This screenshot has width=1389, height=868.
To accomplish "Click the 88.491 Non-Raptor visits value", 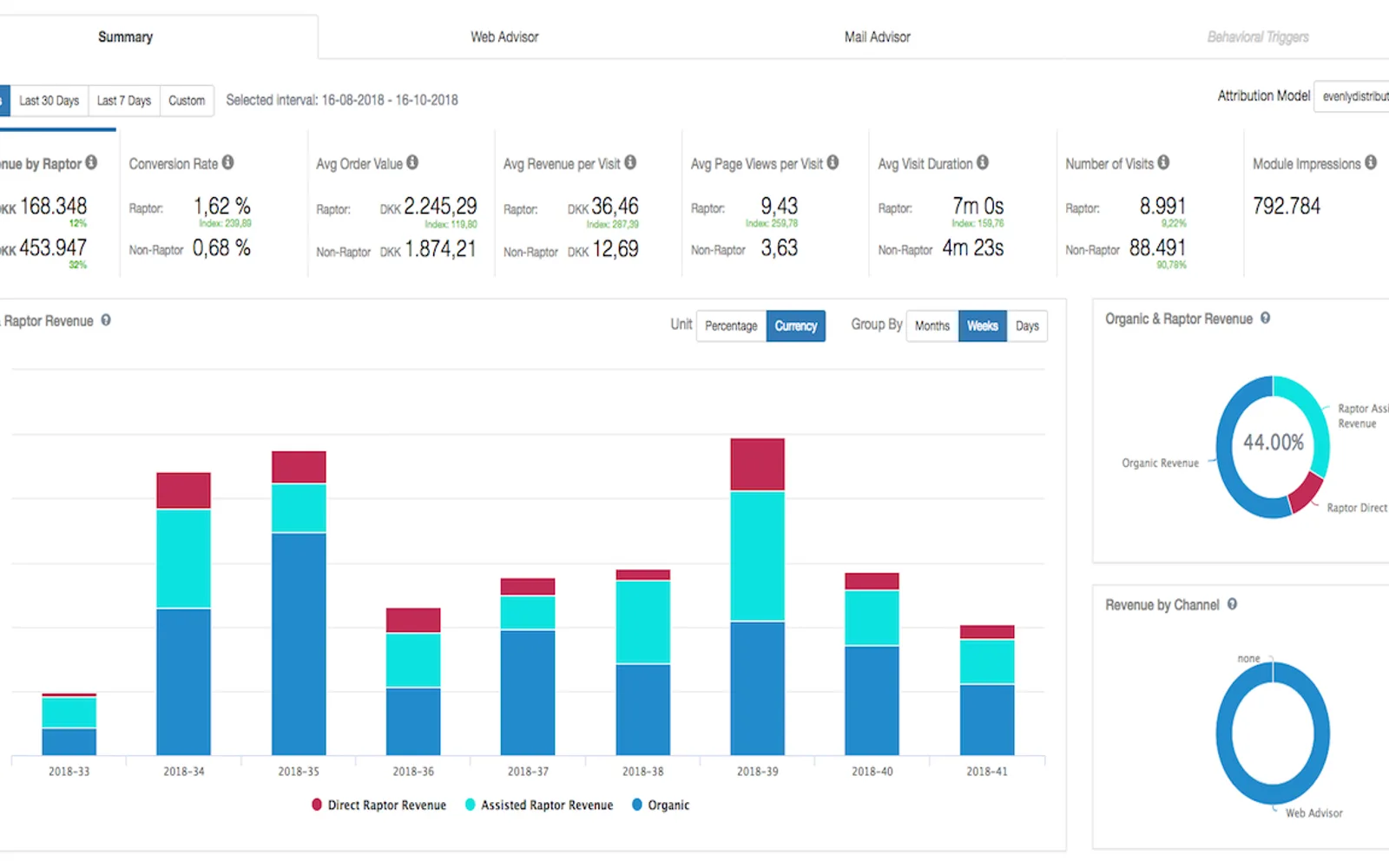I will [1157, 248].
